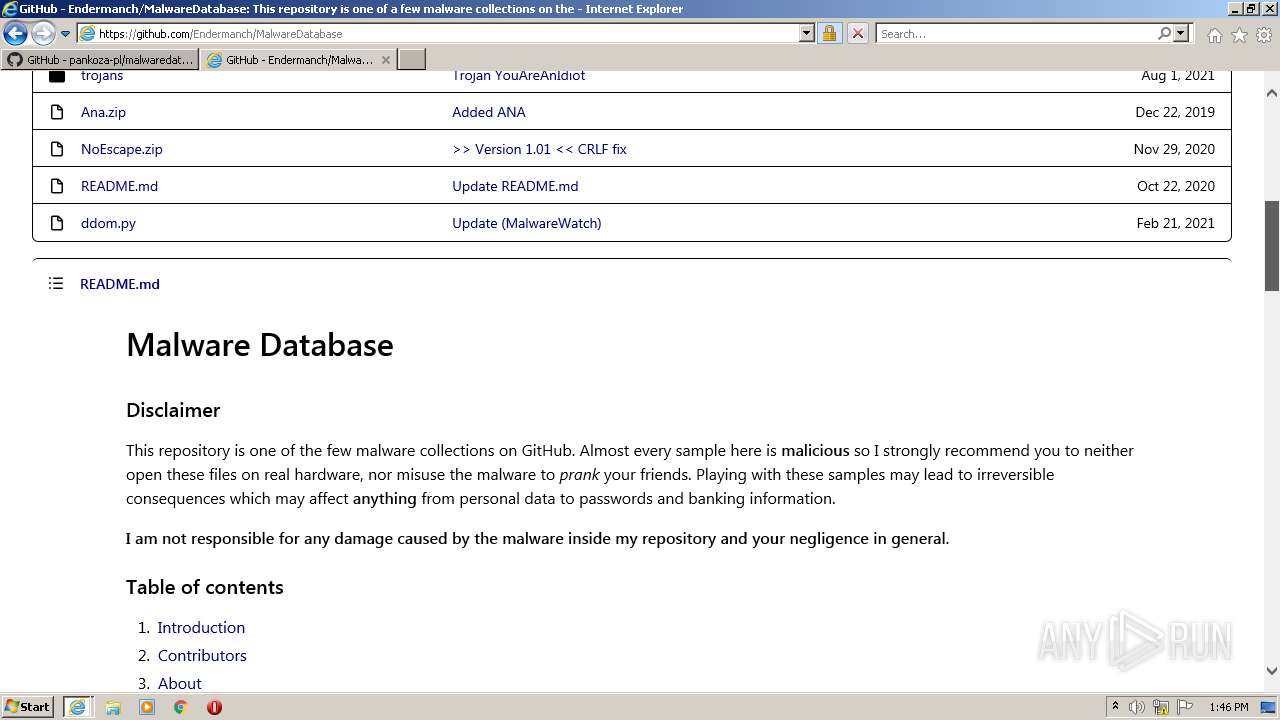Open the Tools gear icon
Screen dimensions: 1280x720
click(1264, 35)
